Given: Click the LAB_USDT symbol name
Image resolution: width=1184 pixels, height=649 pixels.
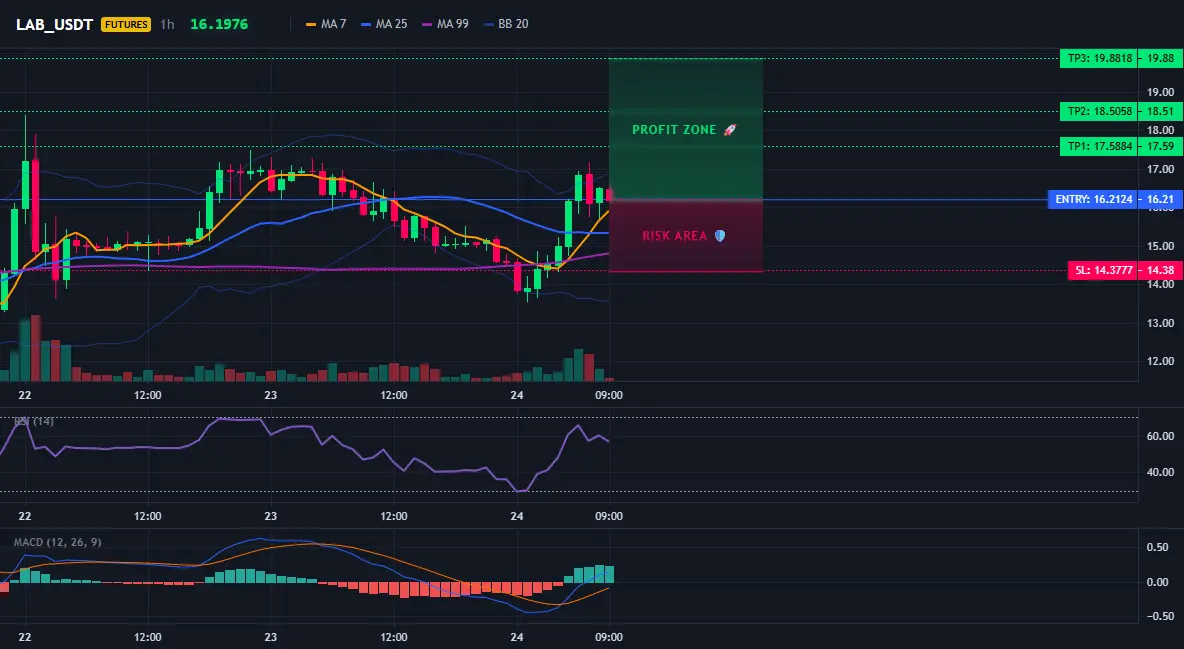Looking at the screenshot, I should pyautogui.click(x=54, y=24).
